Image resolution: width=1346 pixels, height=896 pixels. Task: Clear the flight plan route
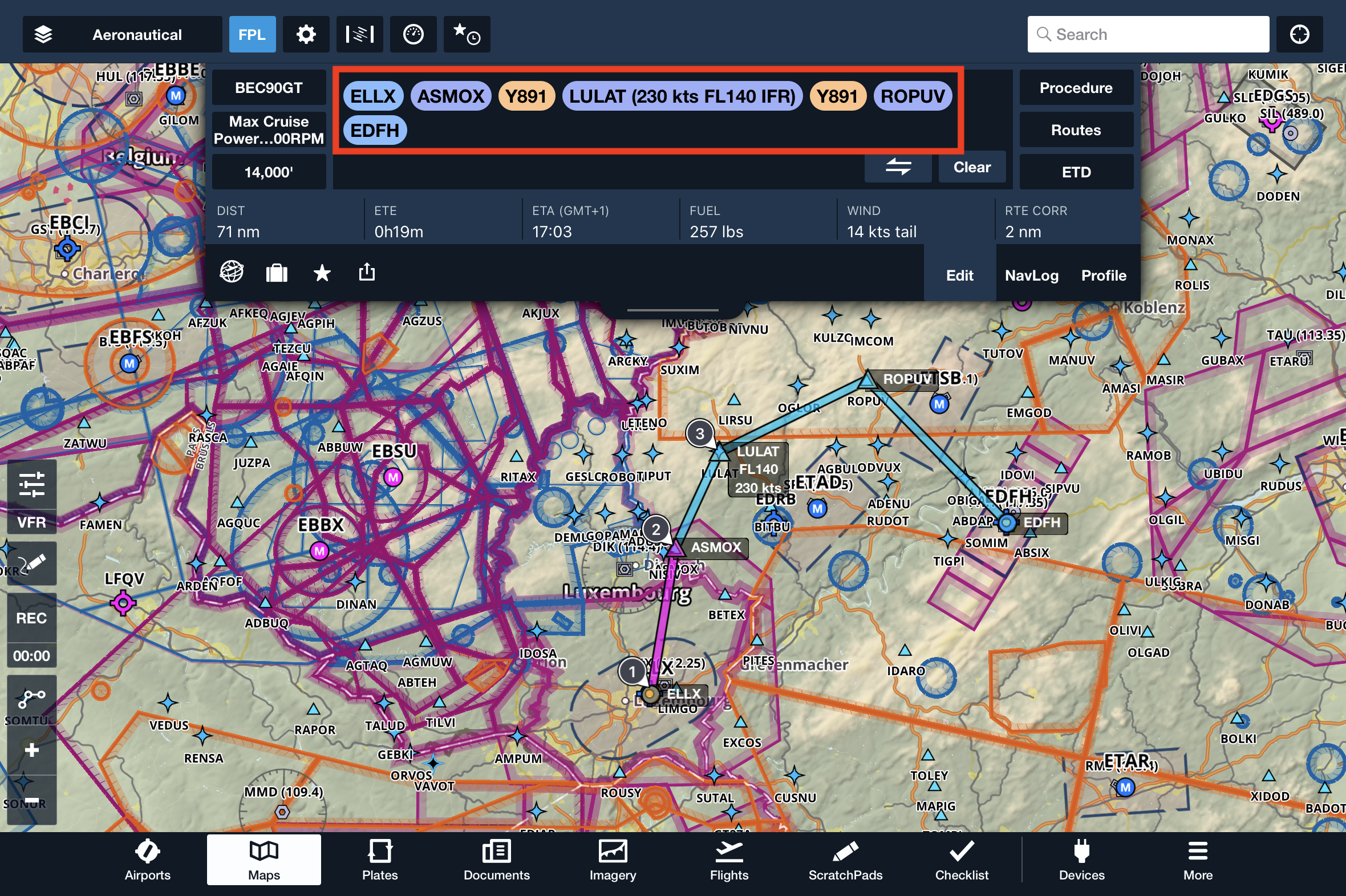[972, 167]
